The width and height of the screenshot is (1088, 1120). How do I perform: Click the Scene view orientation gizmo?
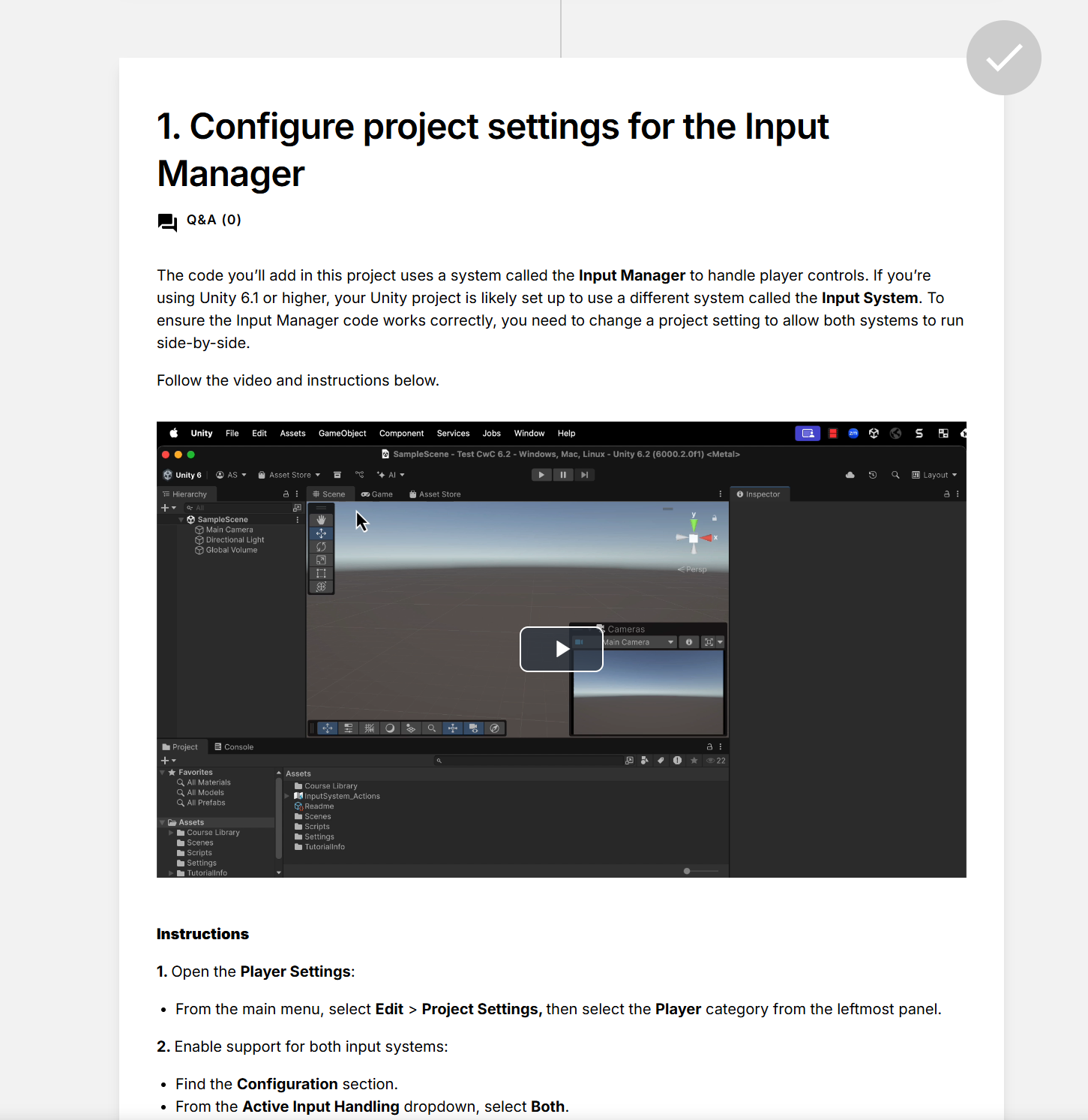[x=694, y=538]
